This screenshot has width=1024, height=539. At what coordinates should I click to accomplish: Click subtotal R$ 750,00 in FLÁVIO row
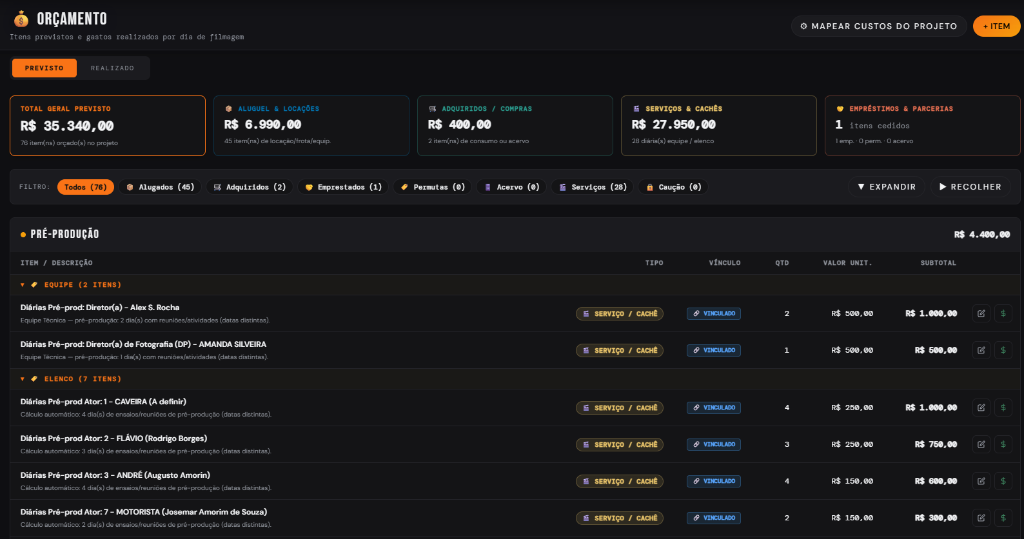[936, 444]
